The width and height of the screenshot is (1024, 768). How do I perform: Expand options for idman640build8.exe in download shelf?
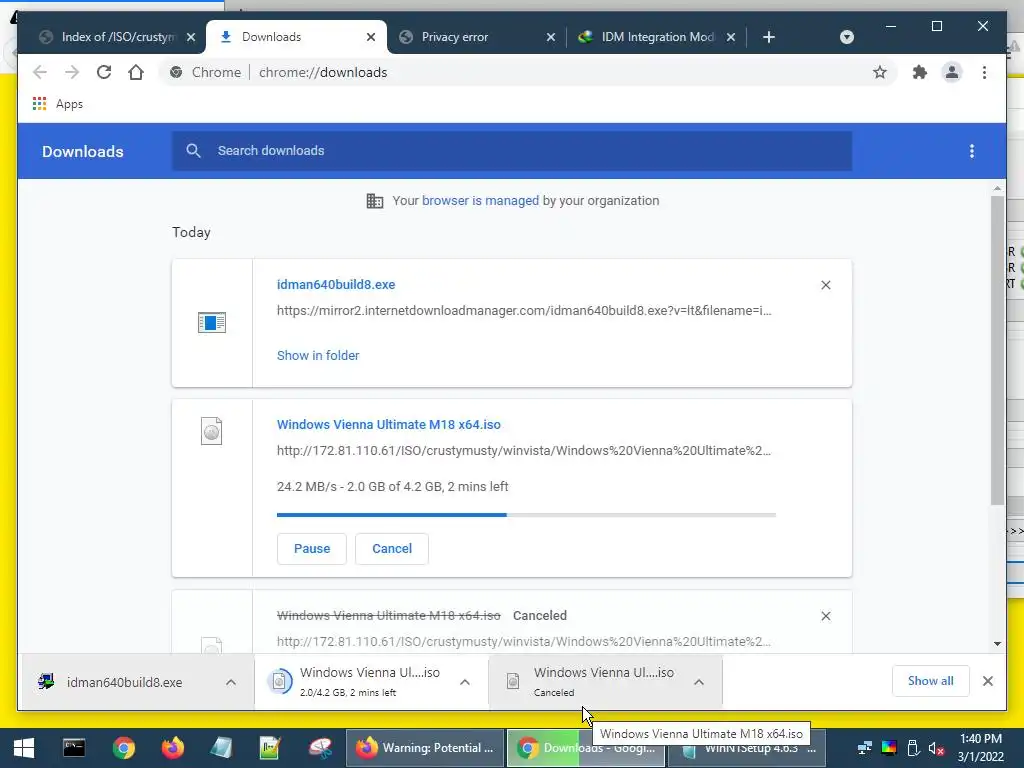(231, 682)
